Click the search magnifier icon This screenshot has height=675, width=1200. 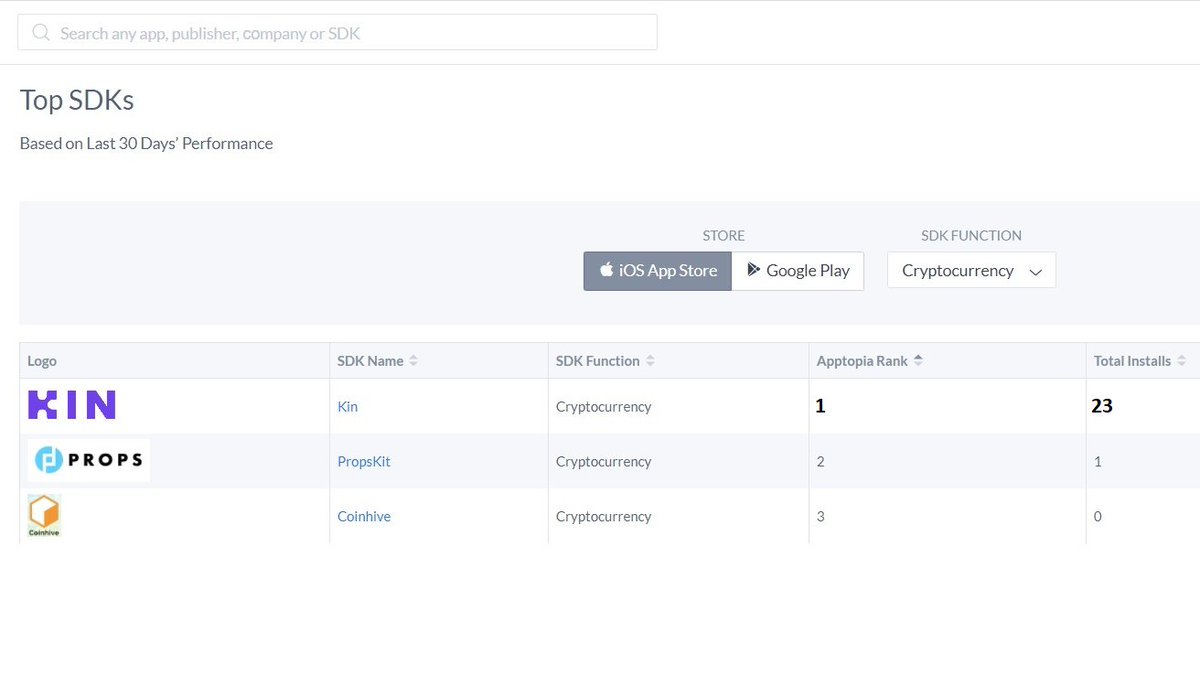click(x=41, y=33)
